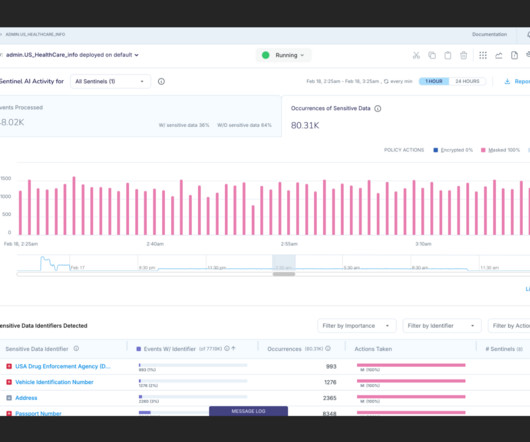Open Vehicle Identification Number identifier link
The width and height of the screenshot is (530, 442).
click(54, 382)
